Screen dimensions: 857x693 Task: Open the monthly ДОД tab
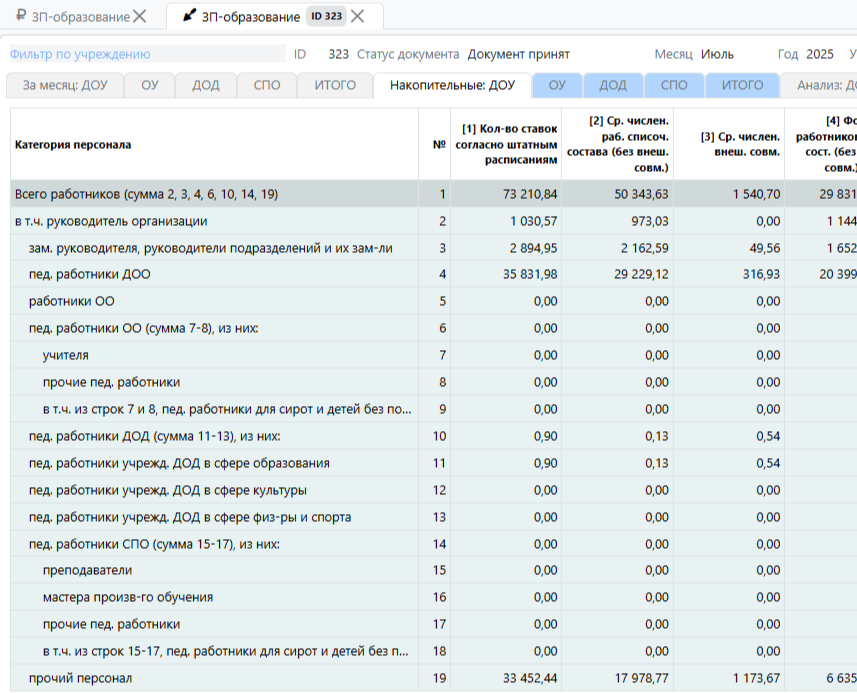tap(205, 86)
